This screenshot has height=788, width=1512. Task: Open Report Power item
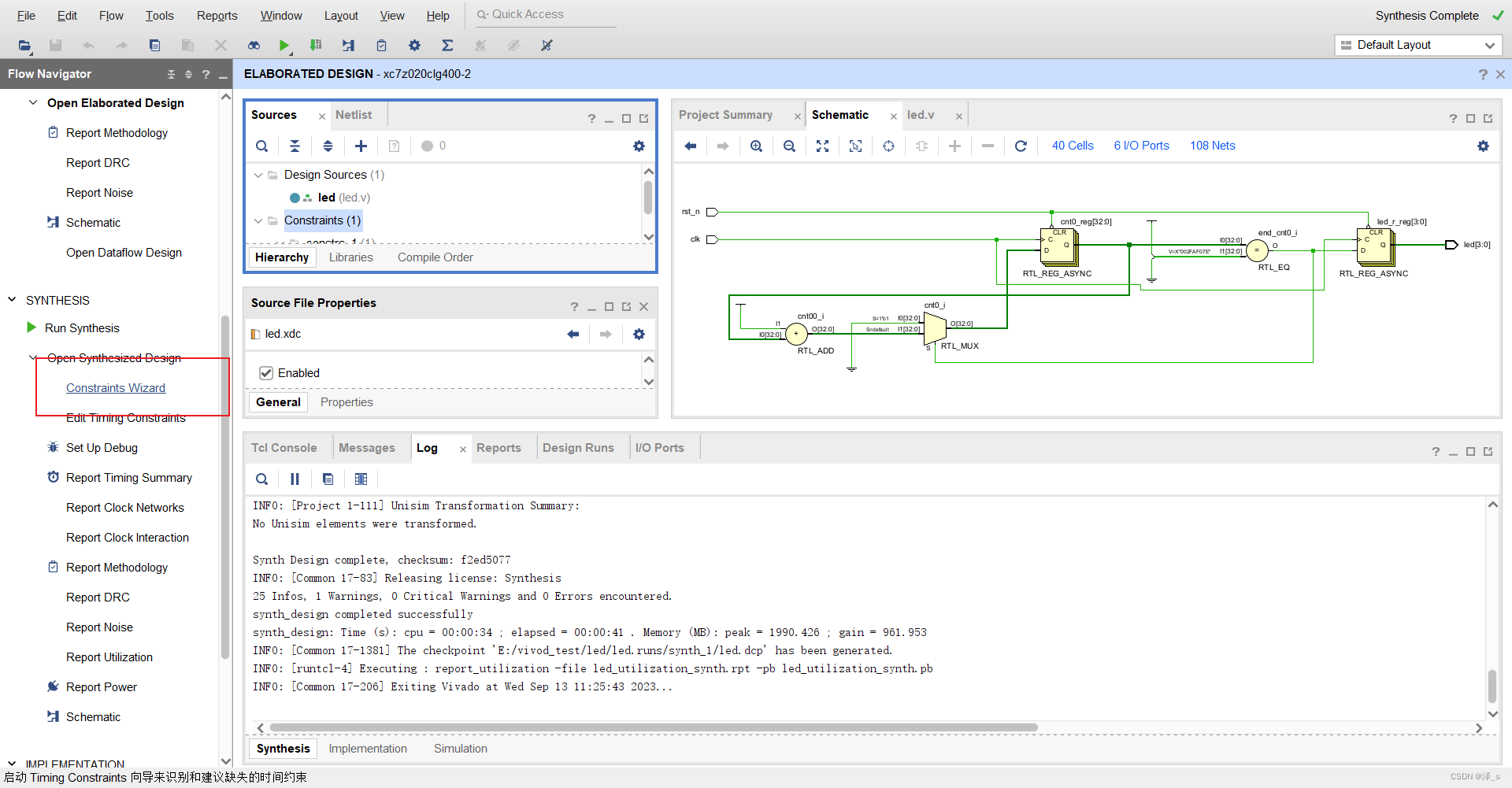tap(102, 687)
